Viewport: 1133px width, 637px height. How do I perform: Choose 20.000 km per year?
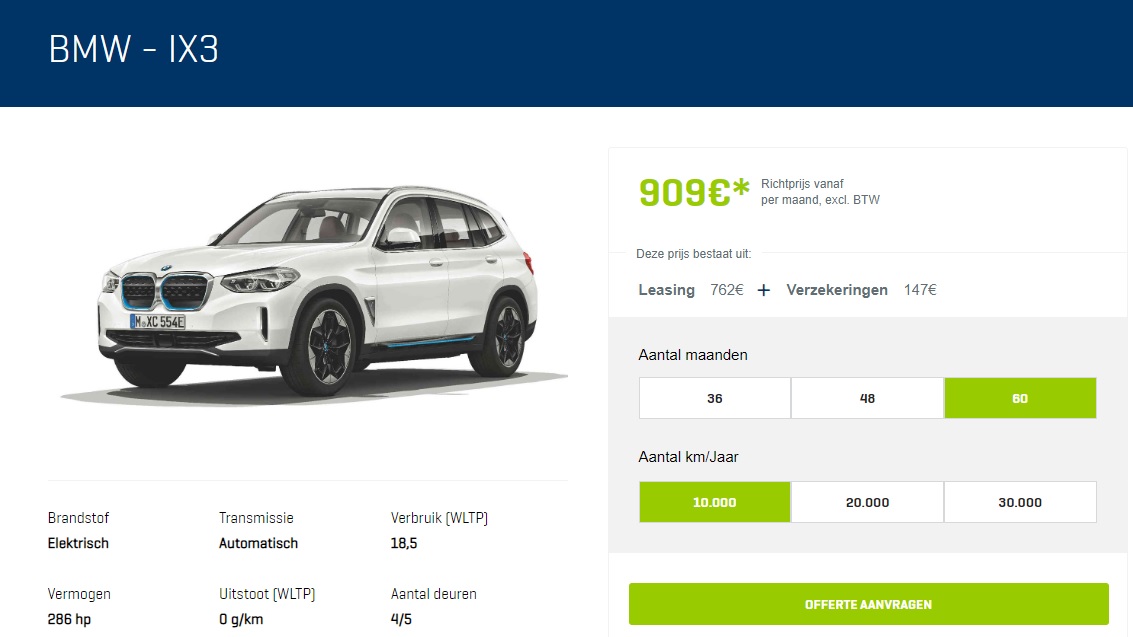pos(867,502)
